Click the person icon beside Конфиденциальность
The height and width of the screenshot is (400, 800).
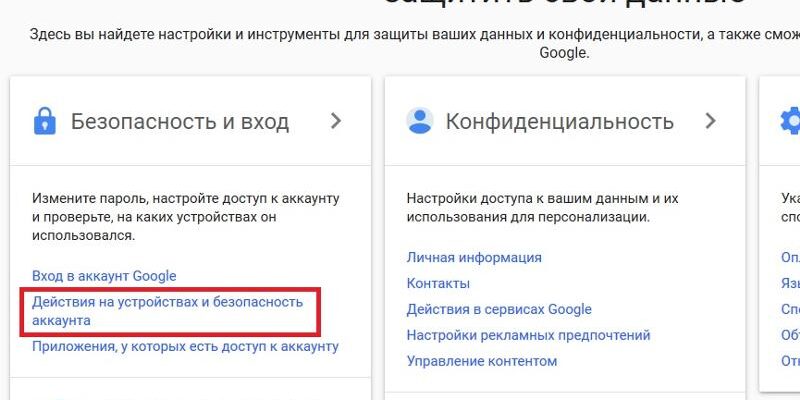(419, 121)
